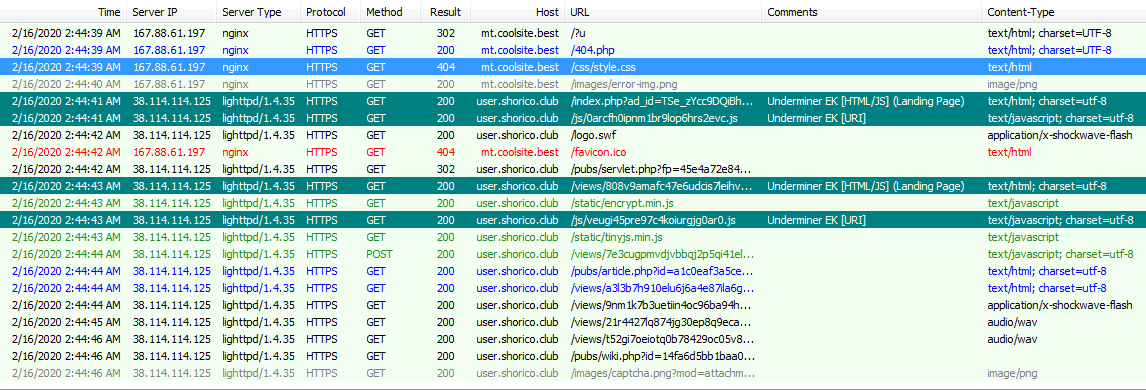Viewport: 1146px width, 390px height.
Task: Select the /views/808v9amafc47e6udcis7leihv row
Action: click(573, 186)
